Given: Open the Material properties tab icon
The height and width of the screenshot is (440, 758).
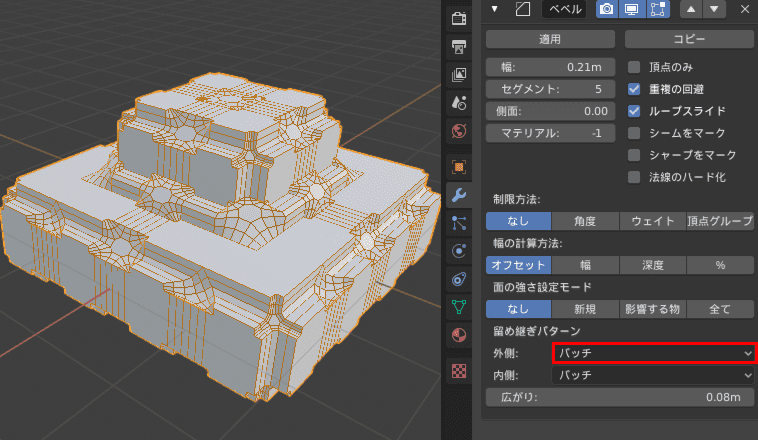Looking at the screenshot, I should click(459, 335).
